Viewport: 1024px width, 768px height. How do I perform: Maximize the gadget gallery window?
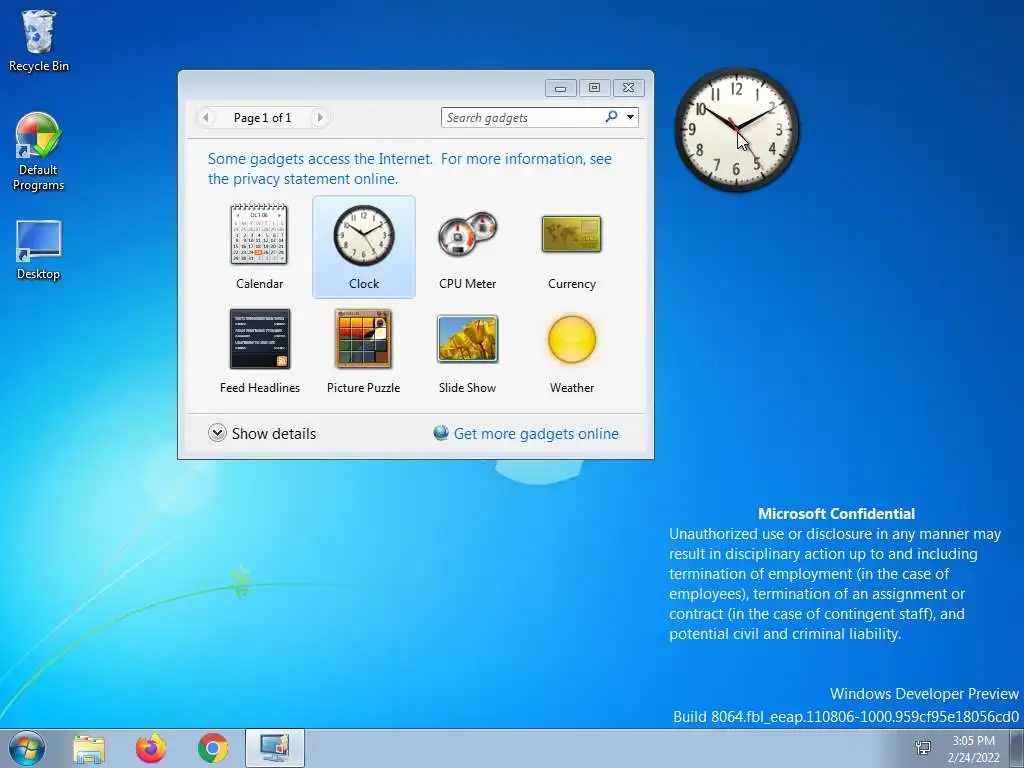594,88
